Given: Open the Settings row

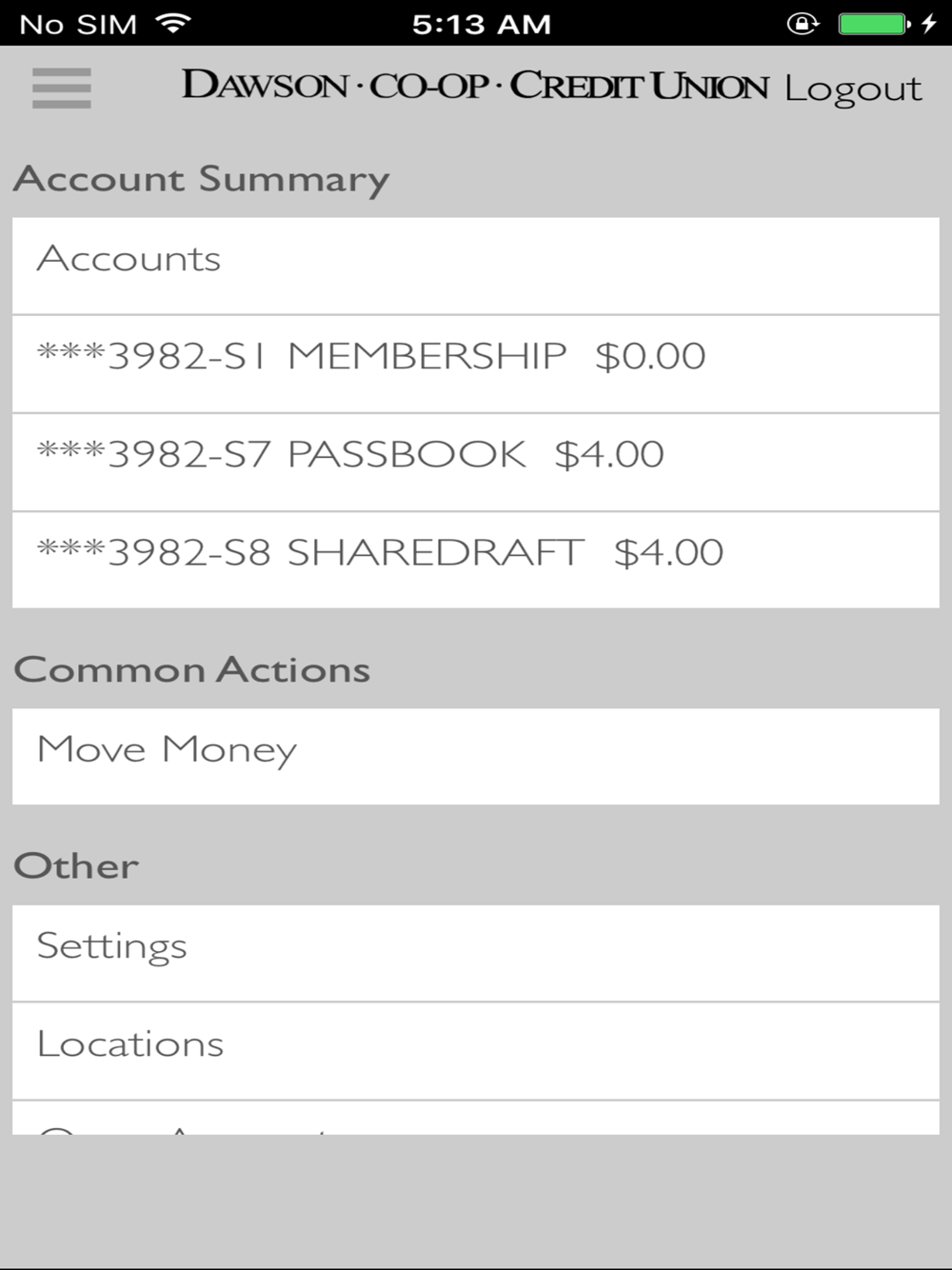Looking at the screenshot, I should coord(476,953).
